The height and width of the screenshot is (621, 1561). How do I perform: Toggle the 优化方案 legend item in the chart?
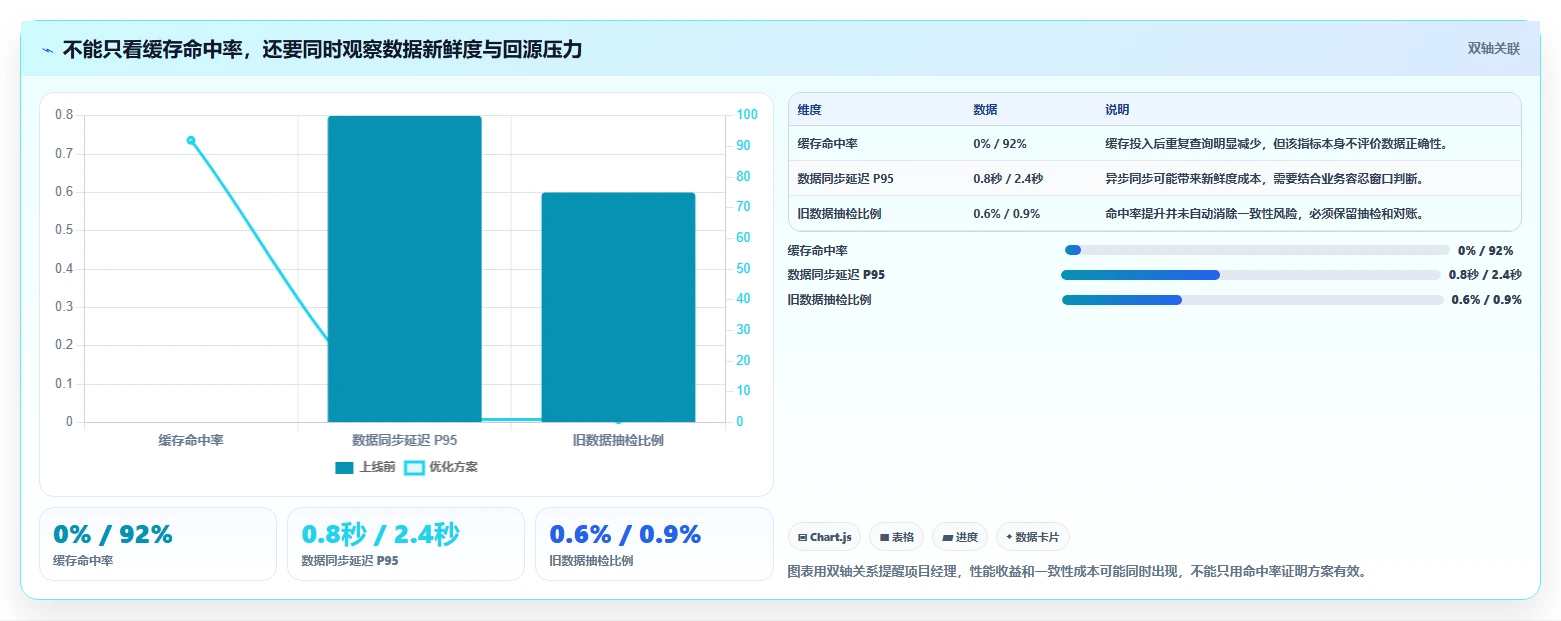click(441, 467)
